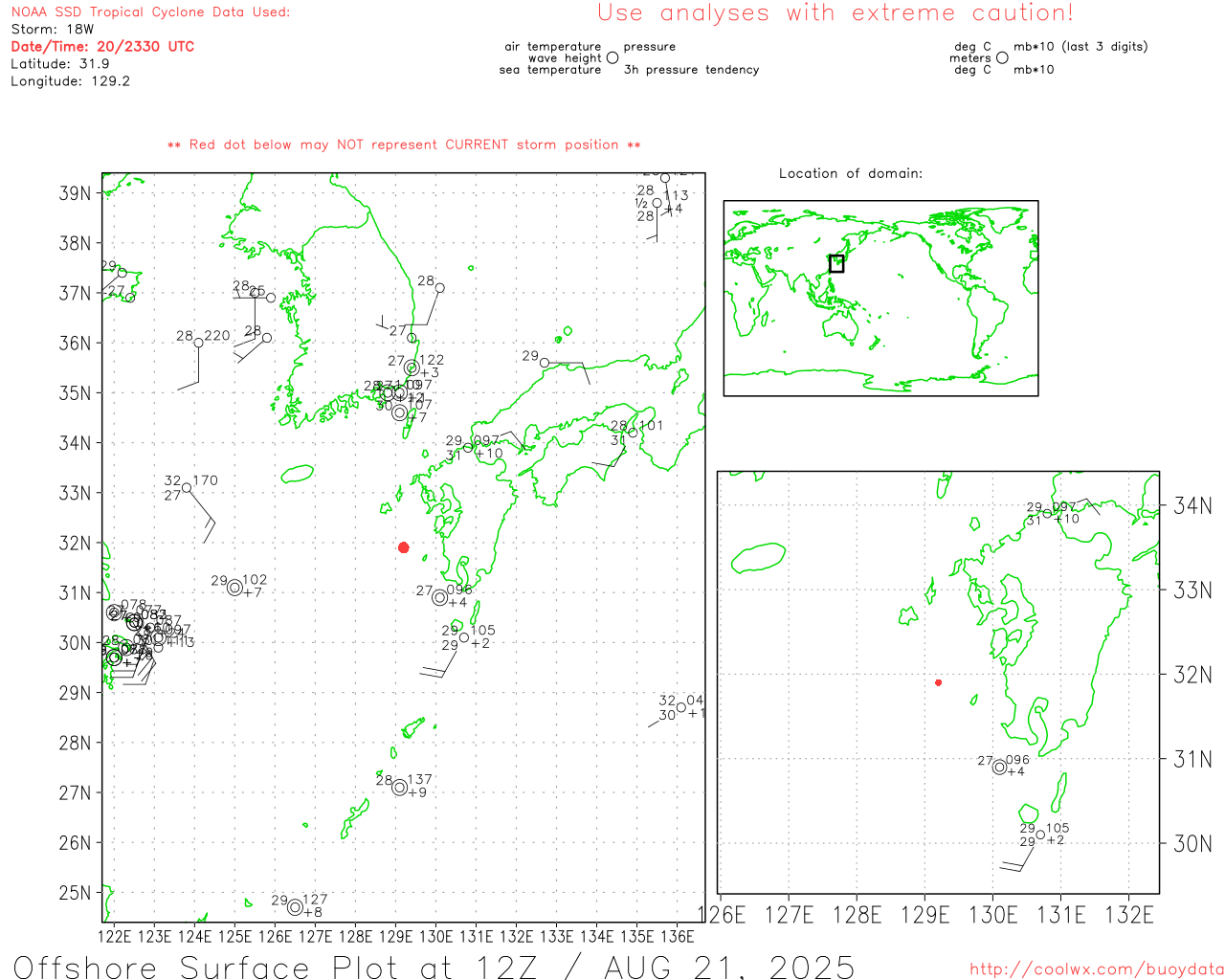Image resolution: width=1225 pixels, height=980 pixels.
Task: Click the '3h pressure tendency' legend label
Action: pyautogui.click(x=691, y=70)
